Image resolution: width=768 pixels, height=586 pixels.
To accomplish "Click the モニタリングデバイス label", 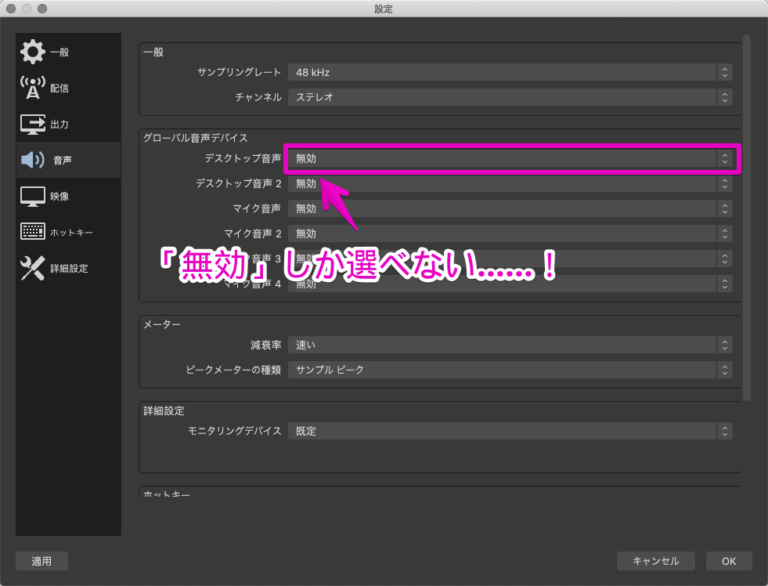I will click(235, 431).
